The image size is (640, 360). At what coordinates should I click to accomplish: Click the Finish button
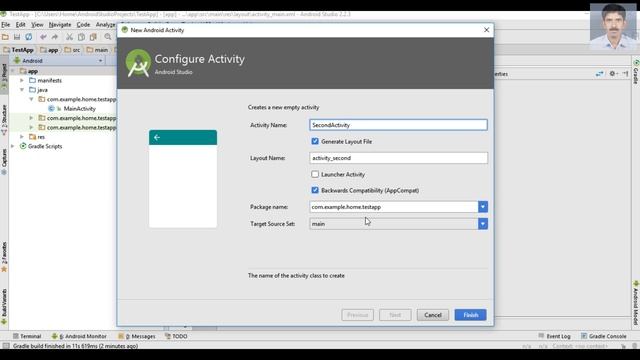pyautogui.click(x=471, y=315)
